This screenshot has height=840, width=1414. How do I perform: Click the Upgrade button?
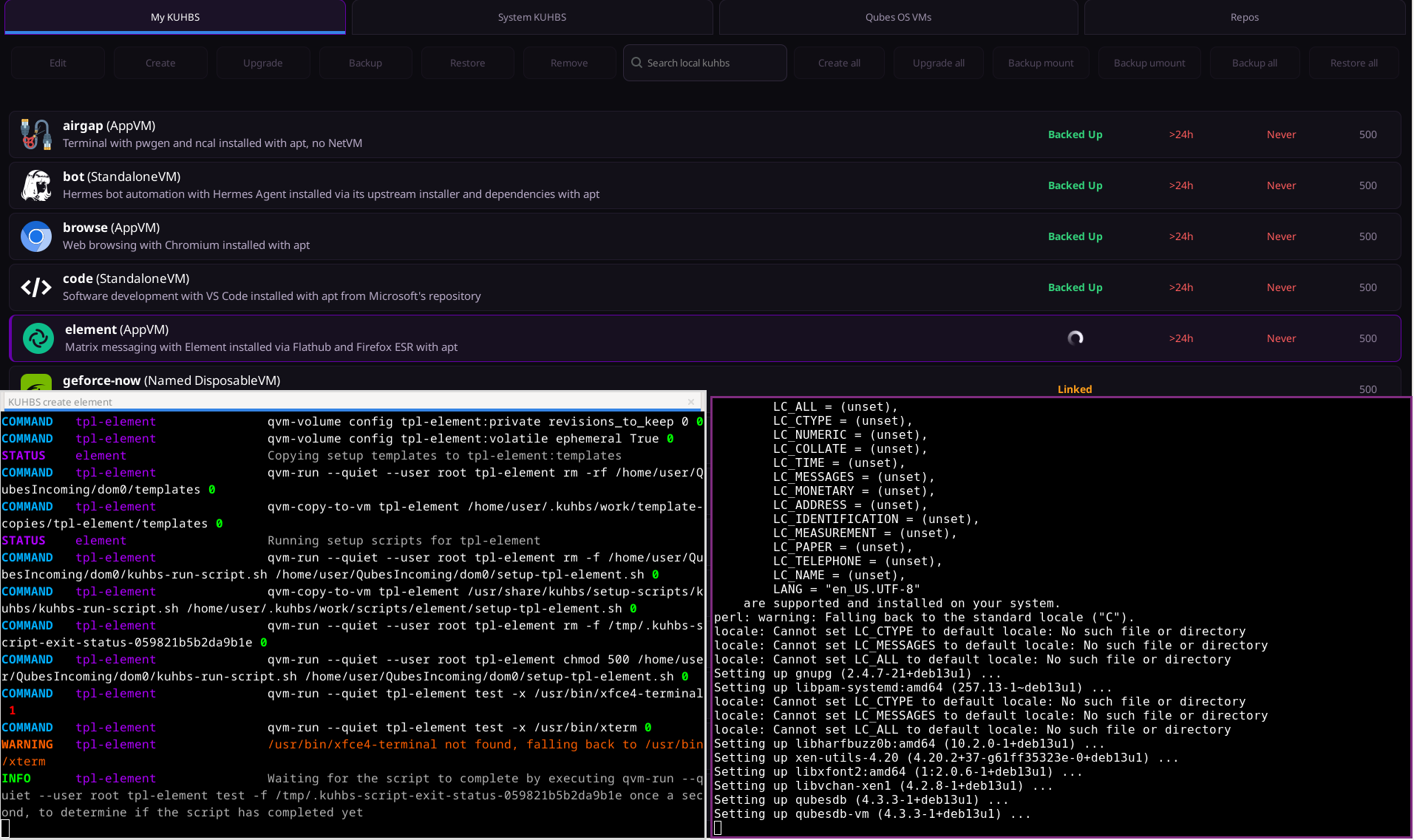(x=263, y=63)
